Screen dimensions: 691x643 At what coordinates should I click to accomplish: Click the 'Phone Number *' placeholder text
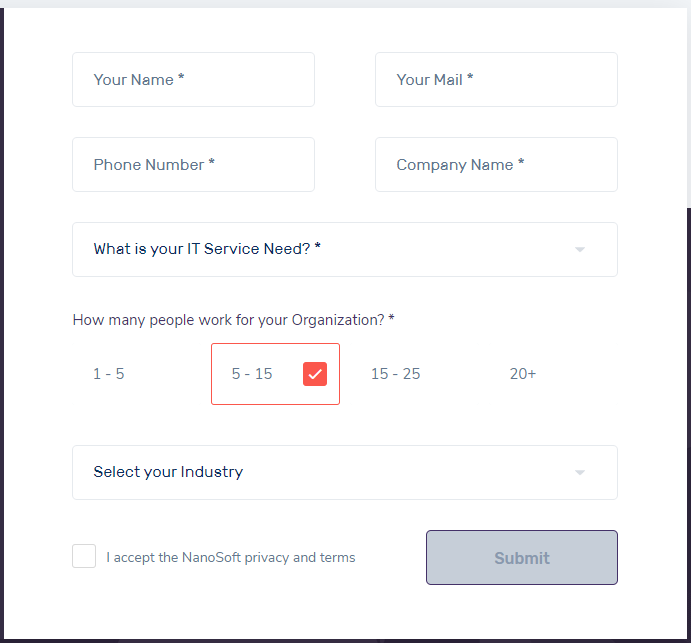coord(154,165)
